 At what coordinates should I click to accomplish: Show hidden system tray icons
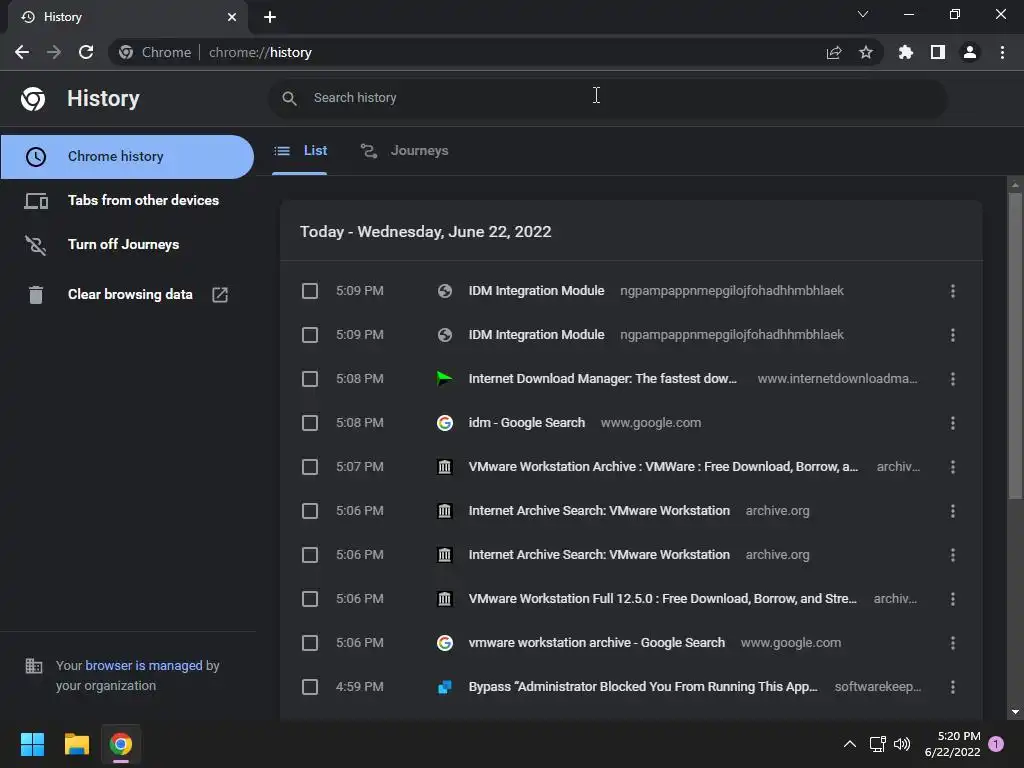coord(850,744)
